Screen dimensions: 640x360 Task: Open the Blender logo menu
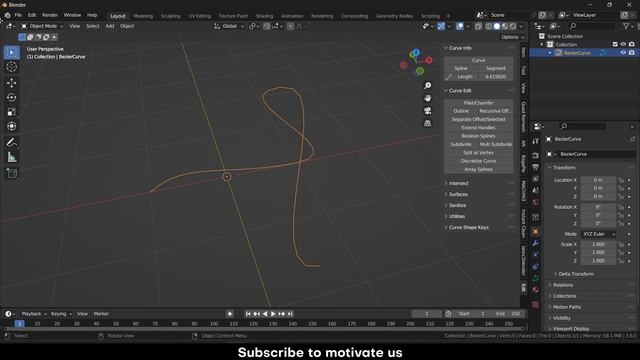(7, 16)
